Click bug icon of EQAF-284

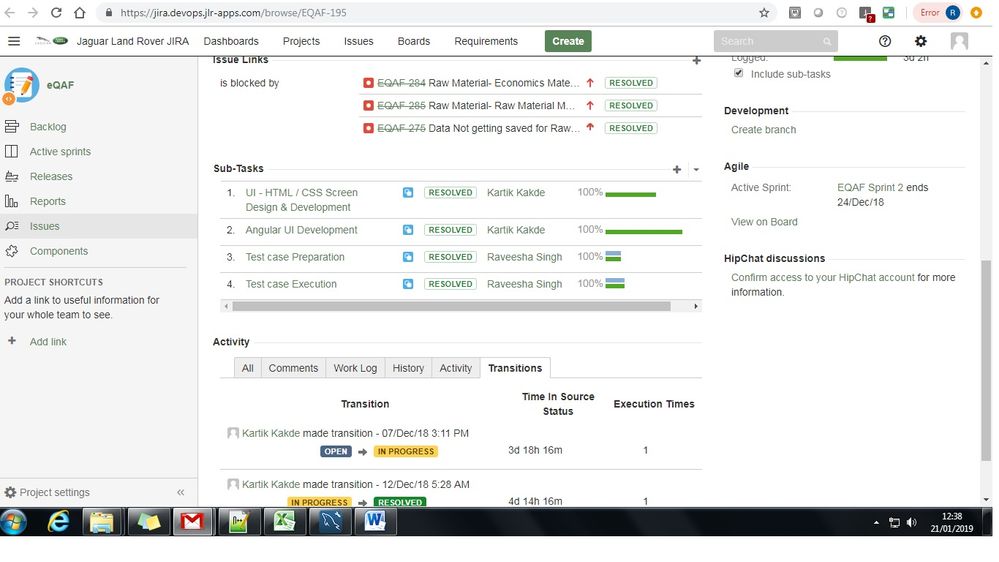click(368, 83)
